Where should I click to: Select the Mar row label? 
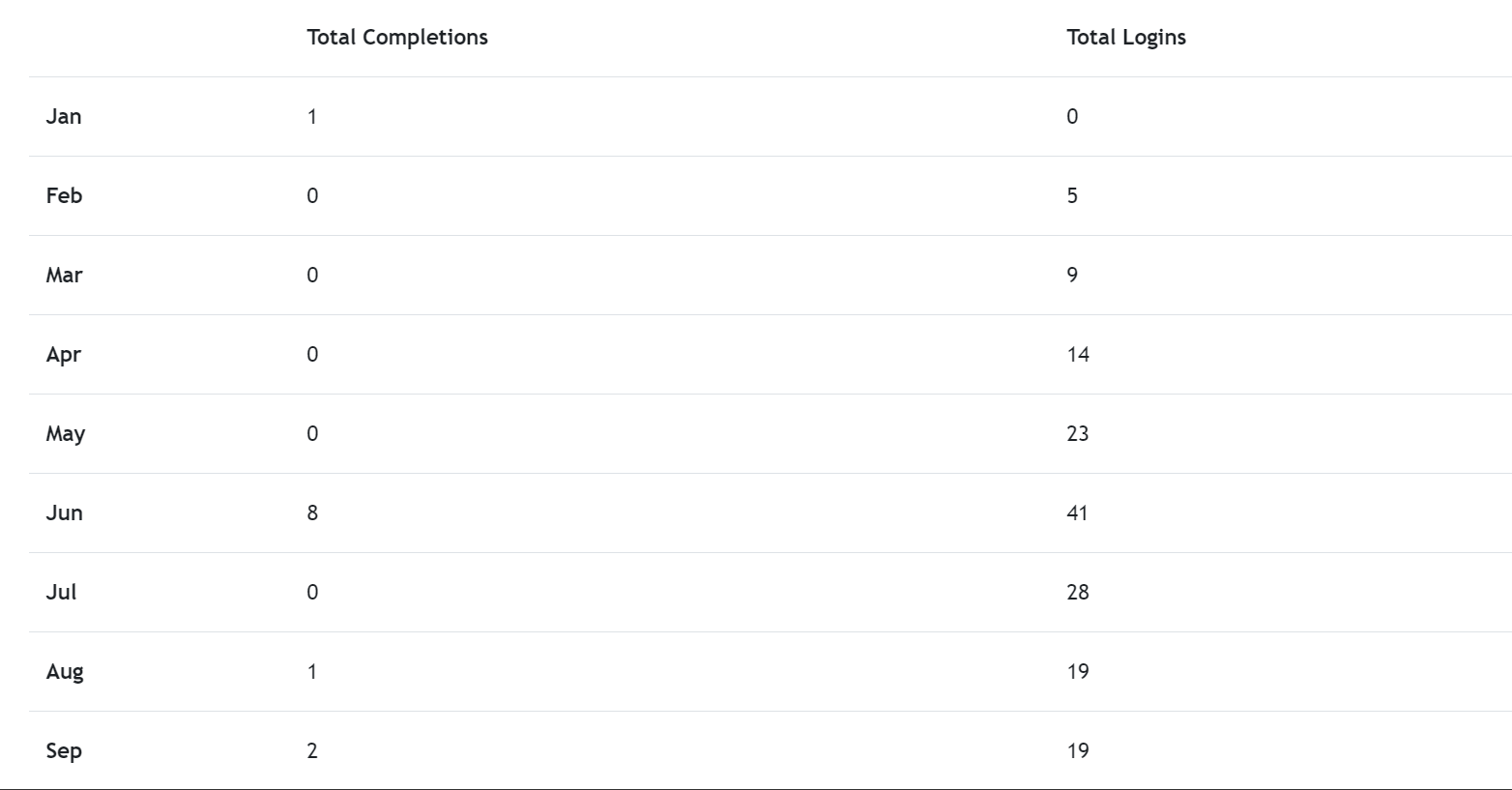[64, 275]
